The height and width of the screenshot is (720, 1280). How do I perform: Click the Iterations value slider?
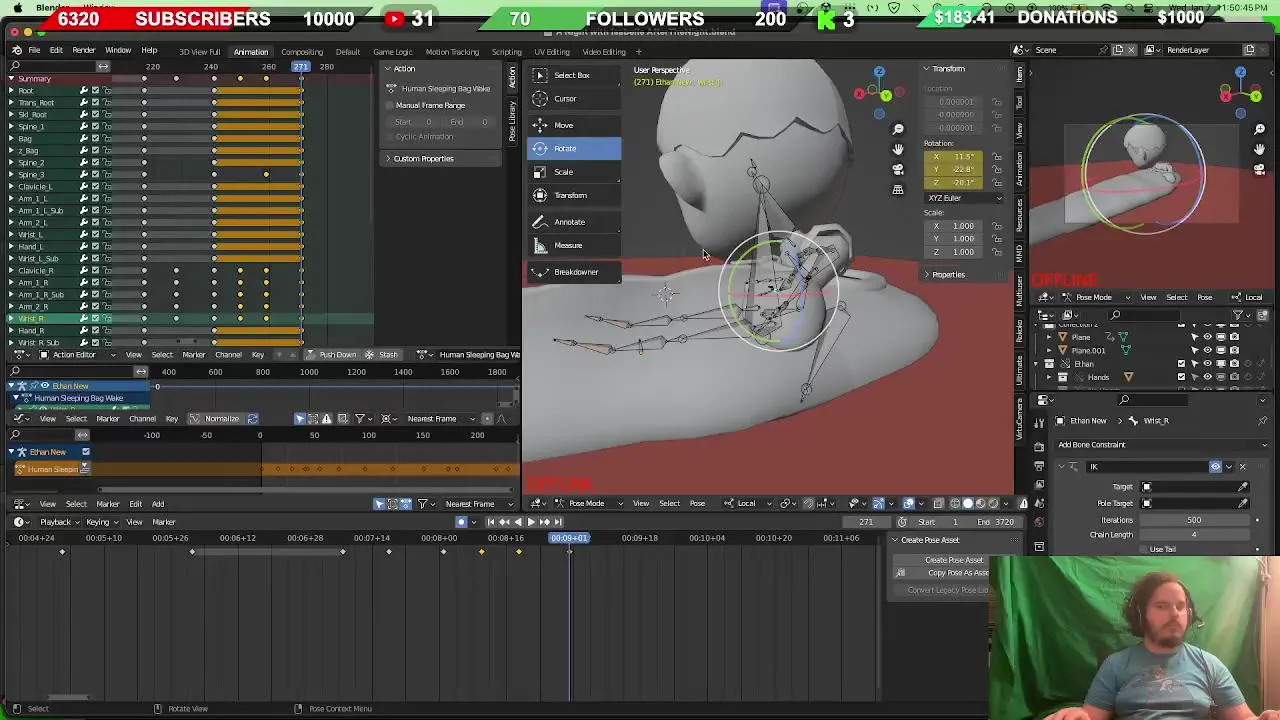click(x=1193, y=520)
